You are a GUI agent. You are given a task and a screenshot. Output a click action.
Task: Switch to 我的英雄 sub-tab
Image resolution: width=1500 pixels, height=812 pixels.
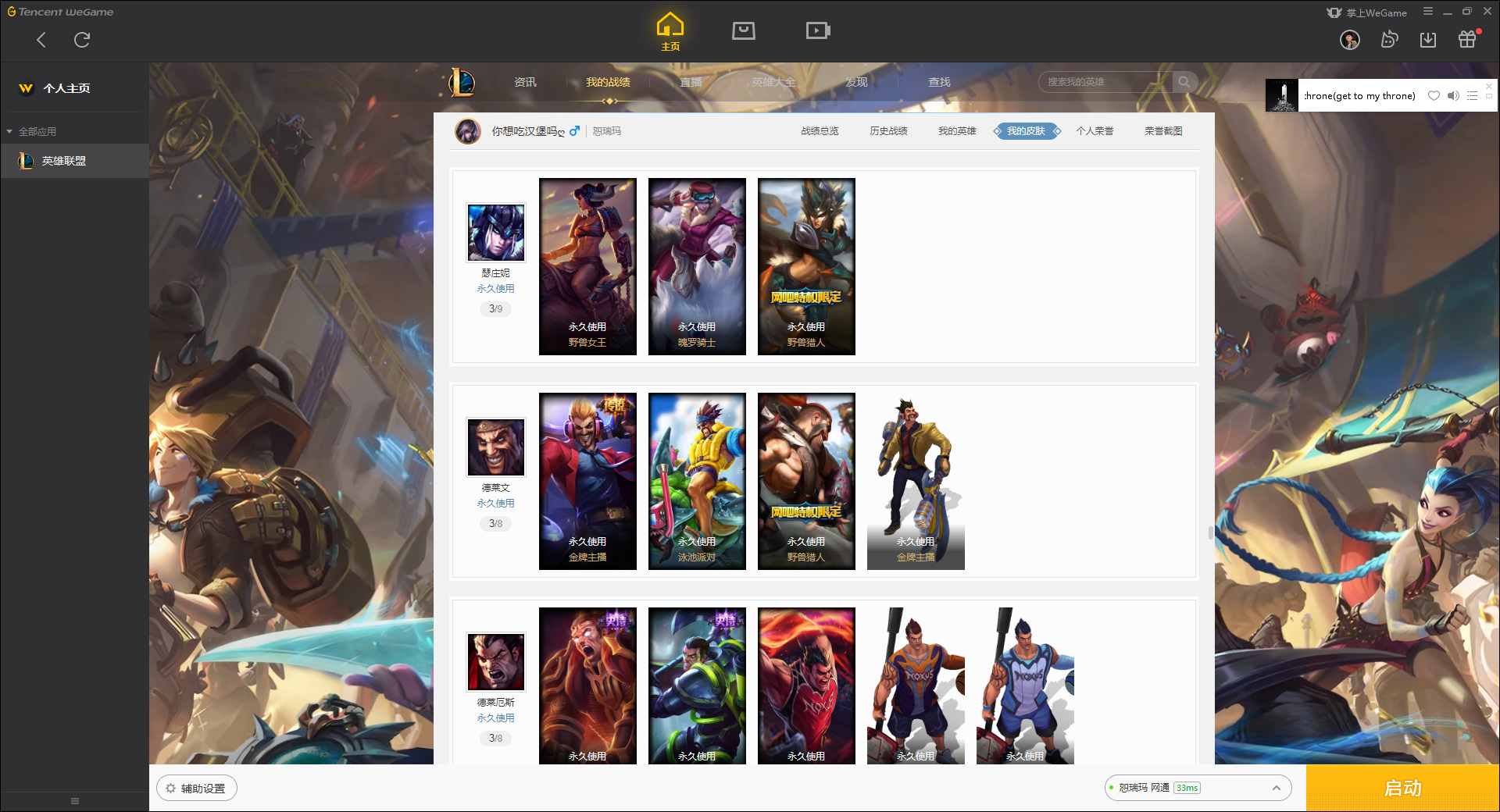(957, 131)
